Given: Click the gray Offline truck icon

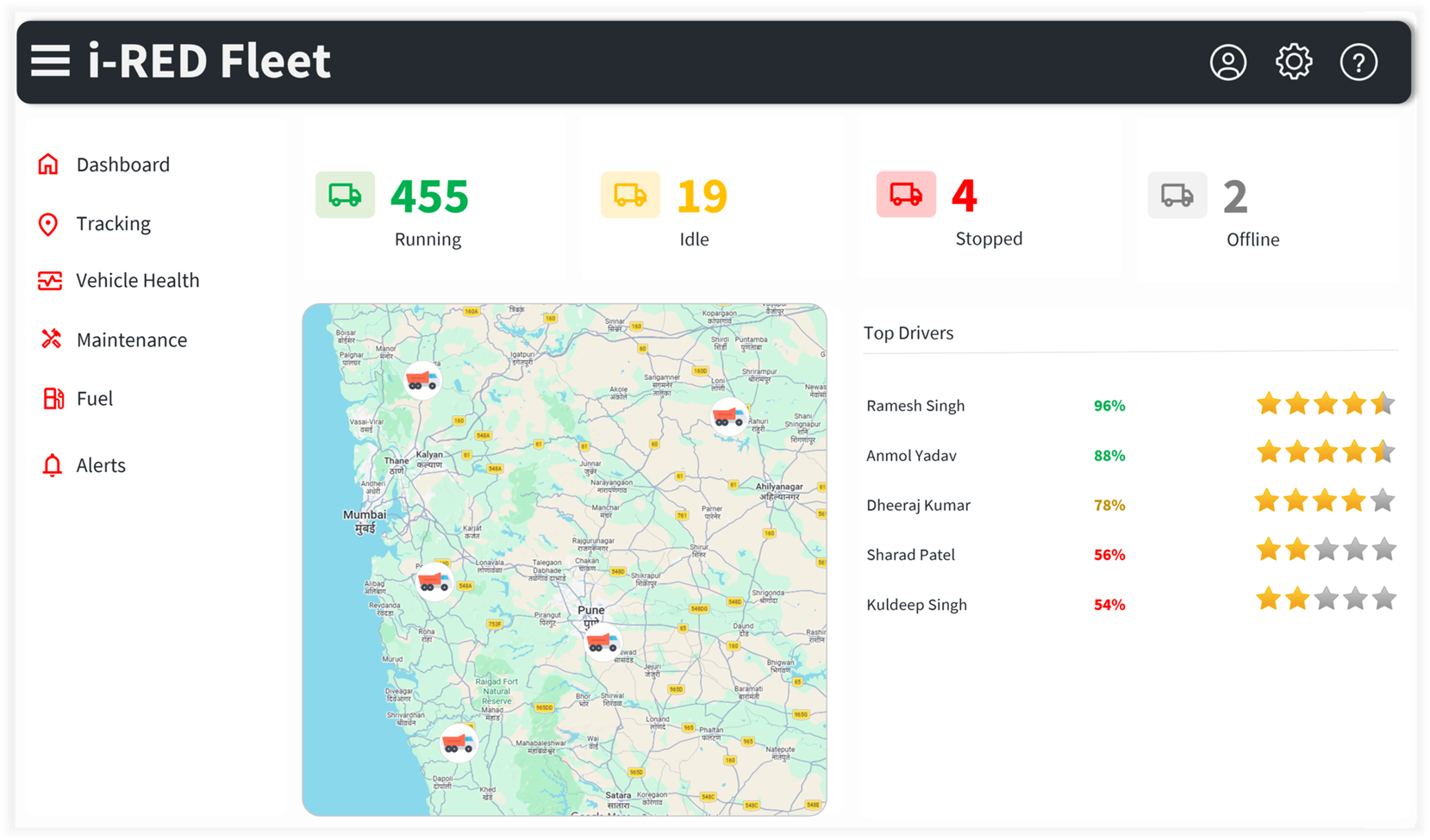Looking at the screenshot, I should [1177, 195].
